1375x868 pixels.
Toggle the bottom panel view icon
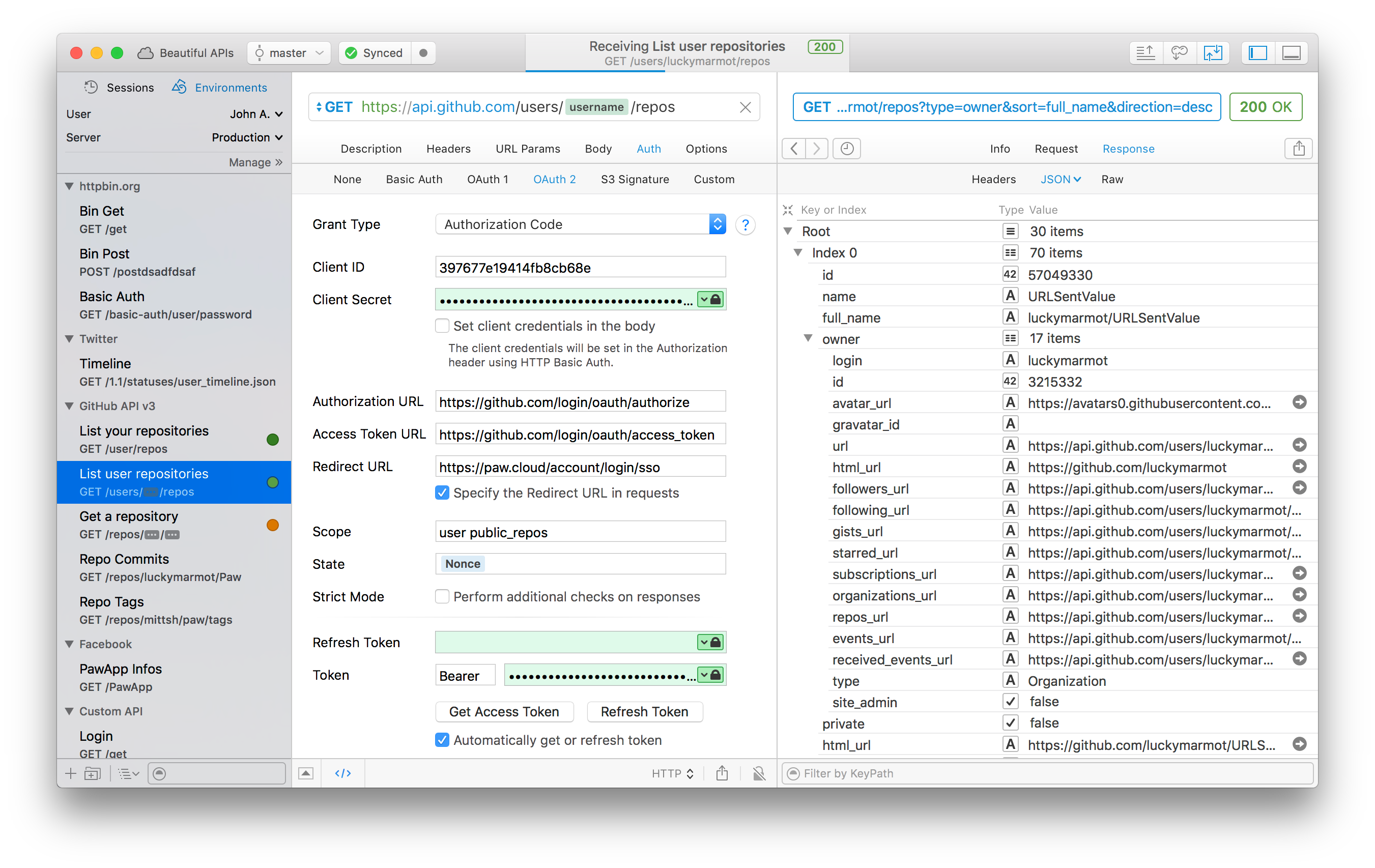pos(1292,52)
